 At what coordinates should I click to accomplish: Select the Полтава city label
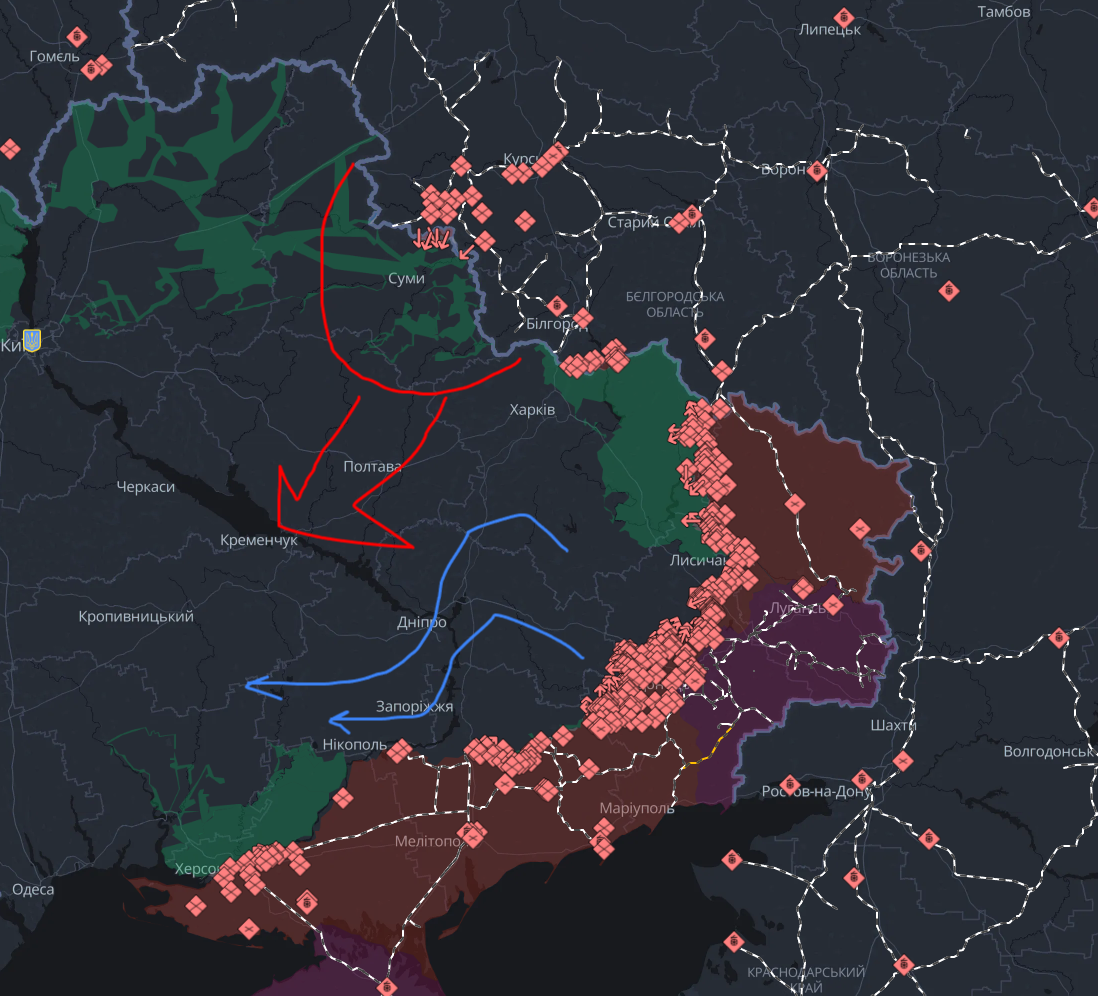tap(372, 467)
